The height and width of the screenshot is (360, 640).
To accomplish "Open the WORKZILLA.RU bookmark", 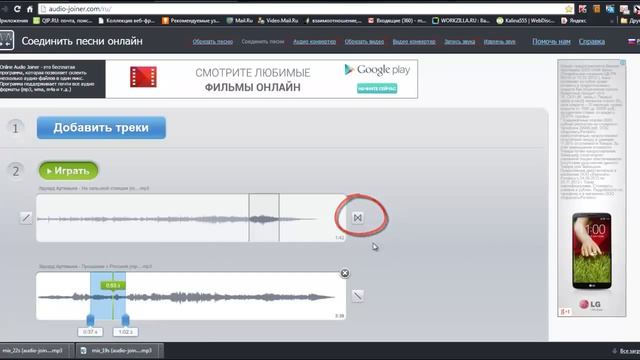I will [x=461, y=20].
